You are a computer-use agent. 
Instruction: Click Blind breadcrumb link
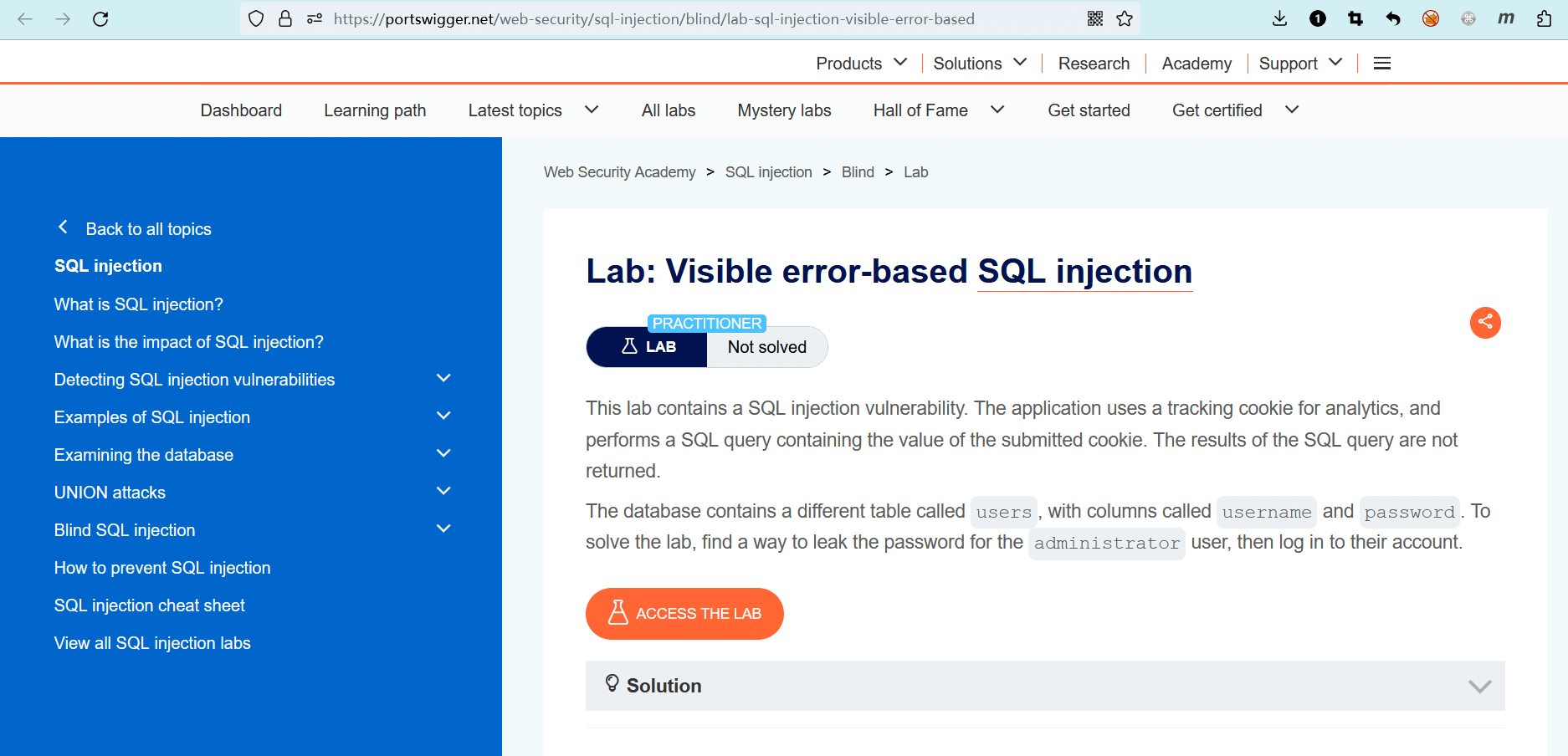858,172
